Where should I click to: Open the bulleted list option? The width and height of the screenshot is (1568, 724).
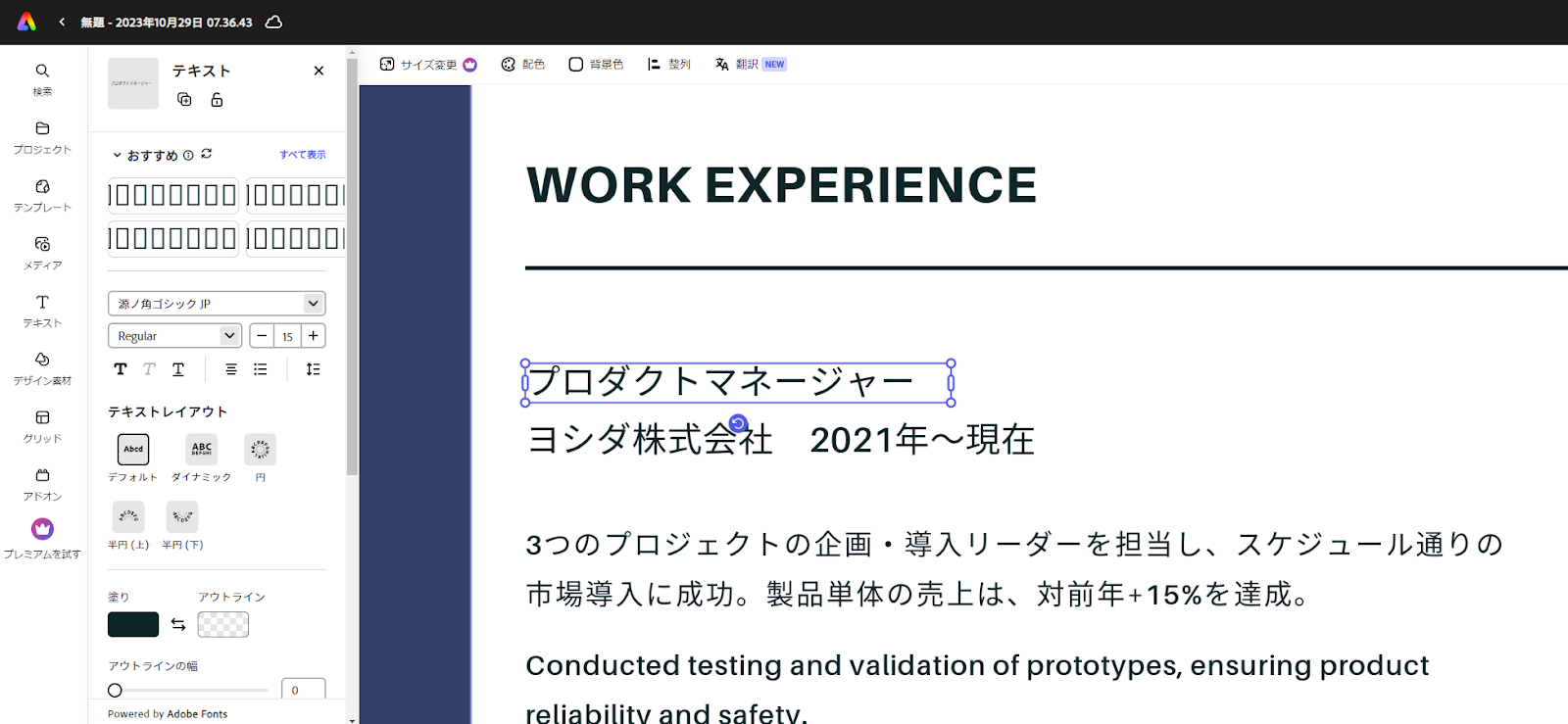261,369
